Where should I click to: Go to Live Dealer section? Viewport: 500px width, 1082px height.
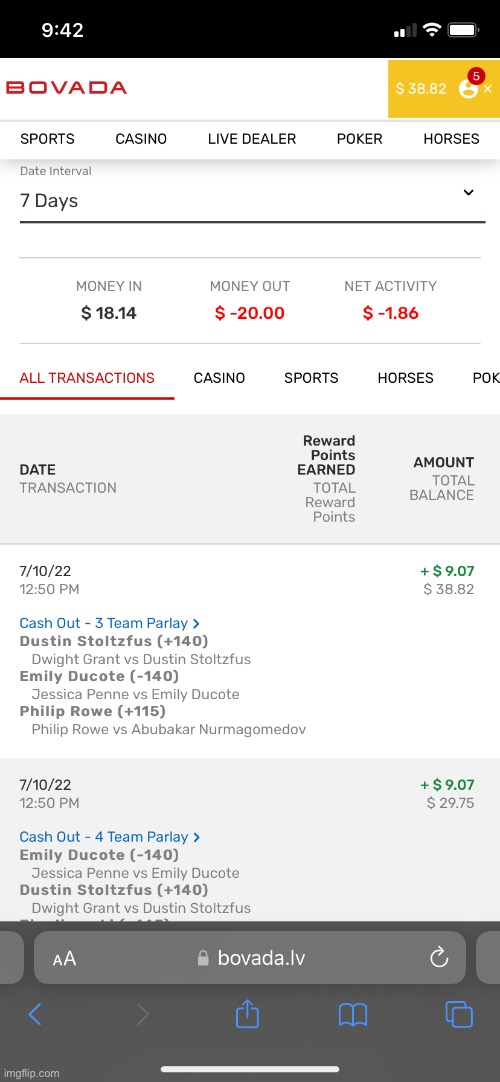(252, 139)
